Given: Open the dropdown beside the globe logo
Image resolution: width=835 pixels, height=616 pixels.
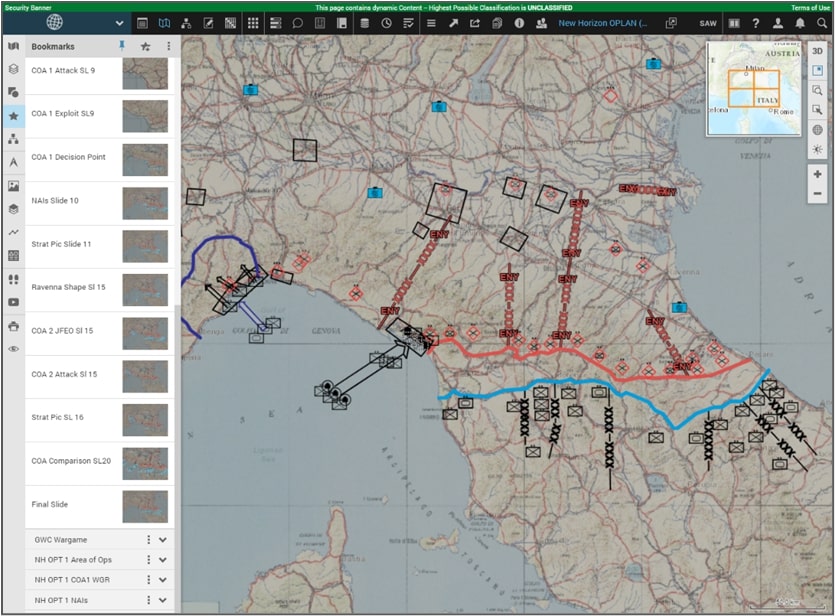Looking at the screenshot, I should click(120, 22).
